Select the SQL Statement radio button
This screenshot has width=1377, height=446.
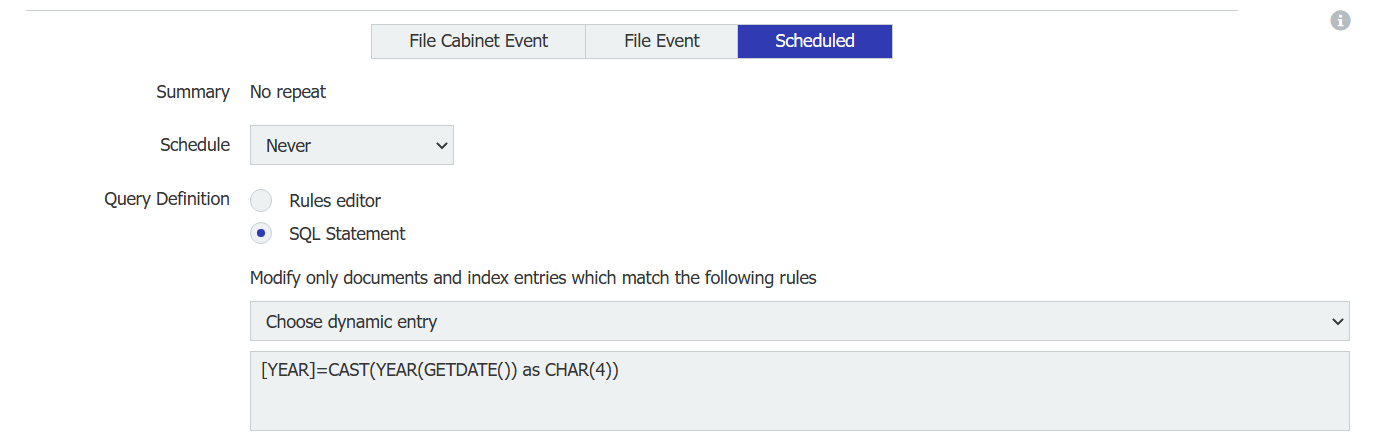tap(261, 234)
